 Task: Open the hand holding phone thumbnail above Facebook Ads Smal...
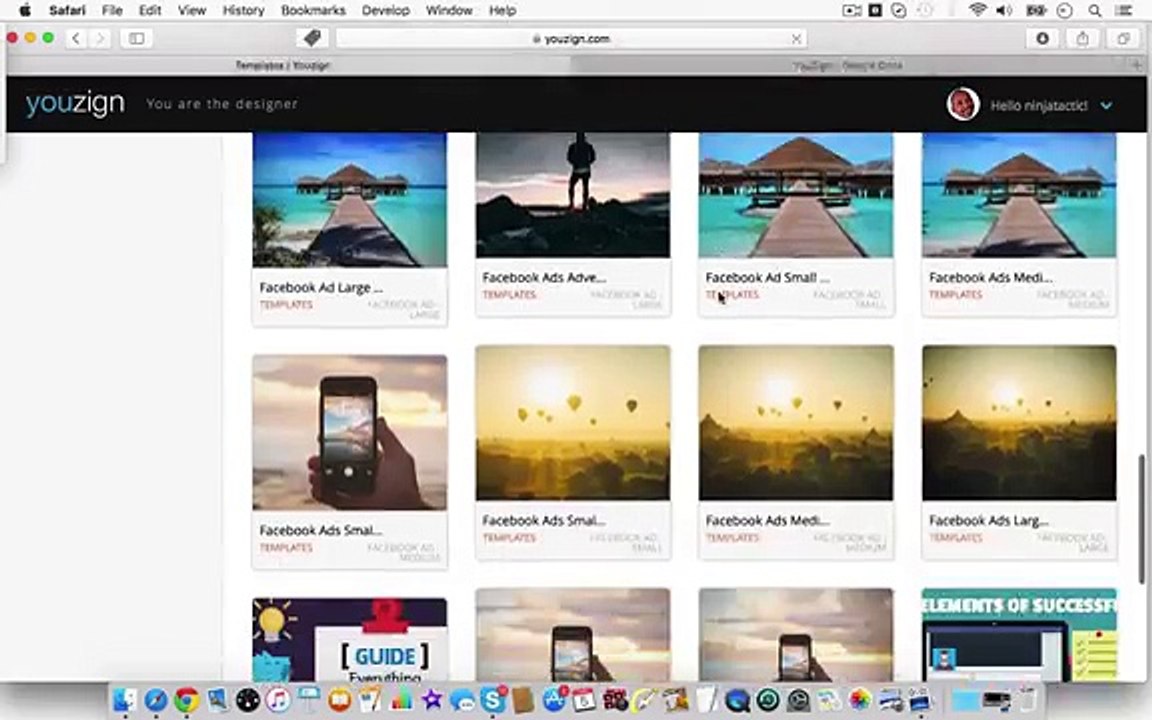350,433
